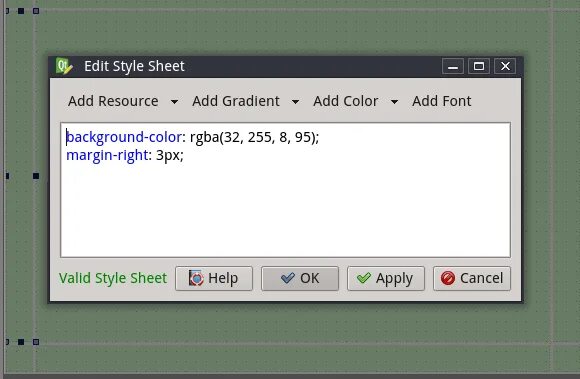Open the Add Gradient dropdown arrow

point(295,101)
